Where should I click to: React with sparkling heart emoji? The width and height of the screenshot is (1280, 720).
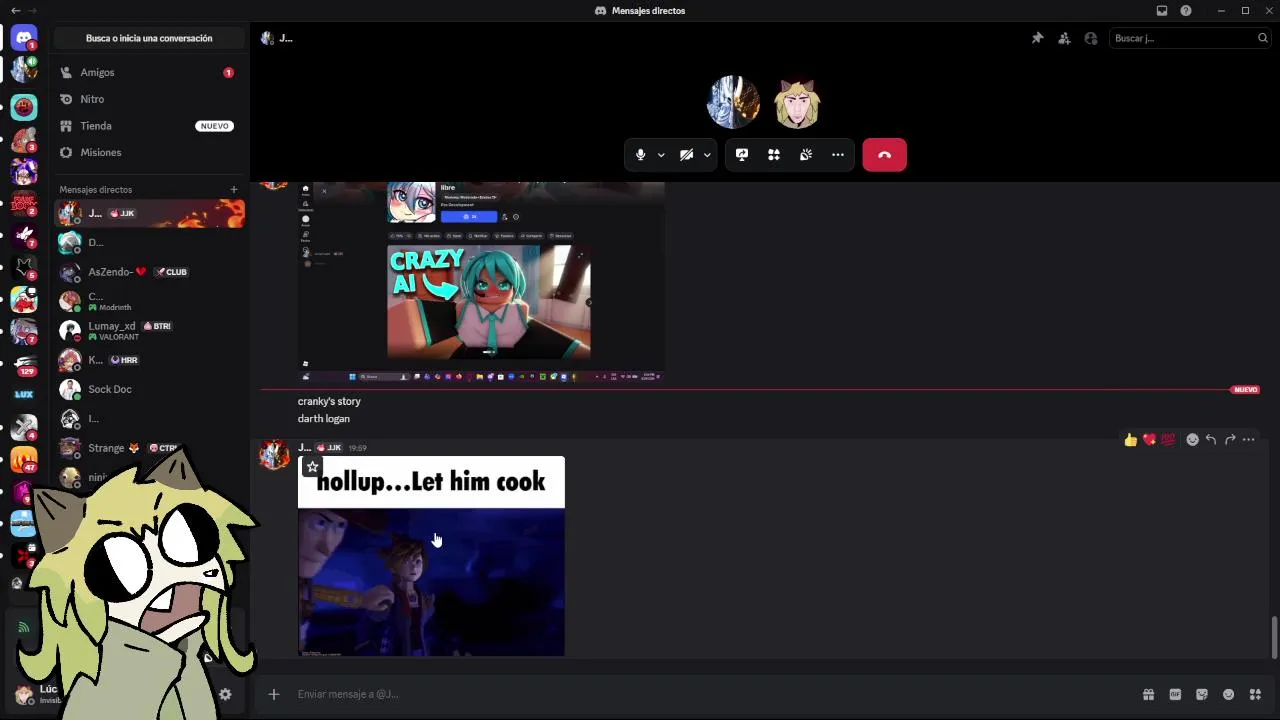(1149, 440)
